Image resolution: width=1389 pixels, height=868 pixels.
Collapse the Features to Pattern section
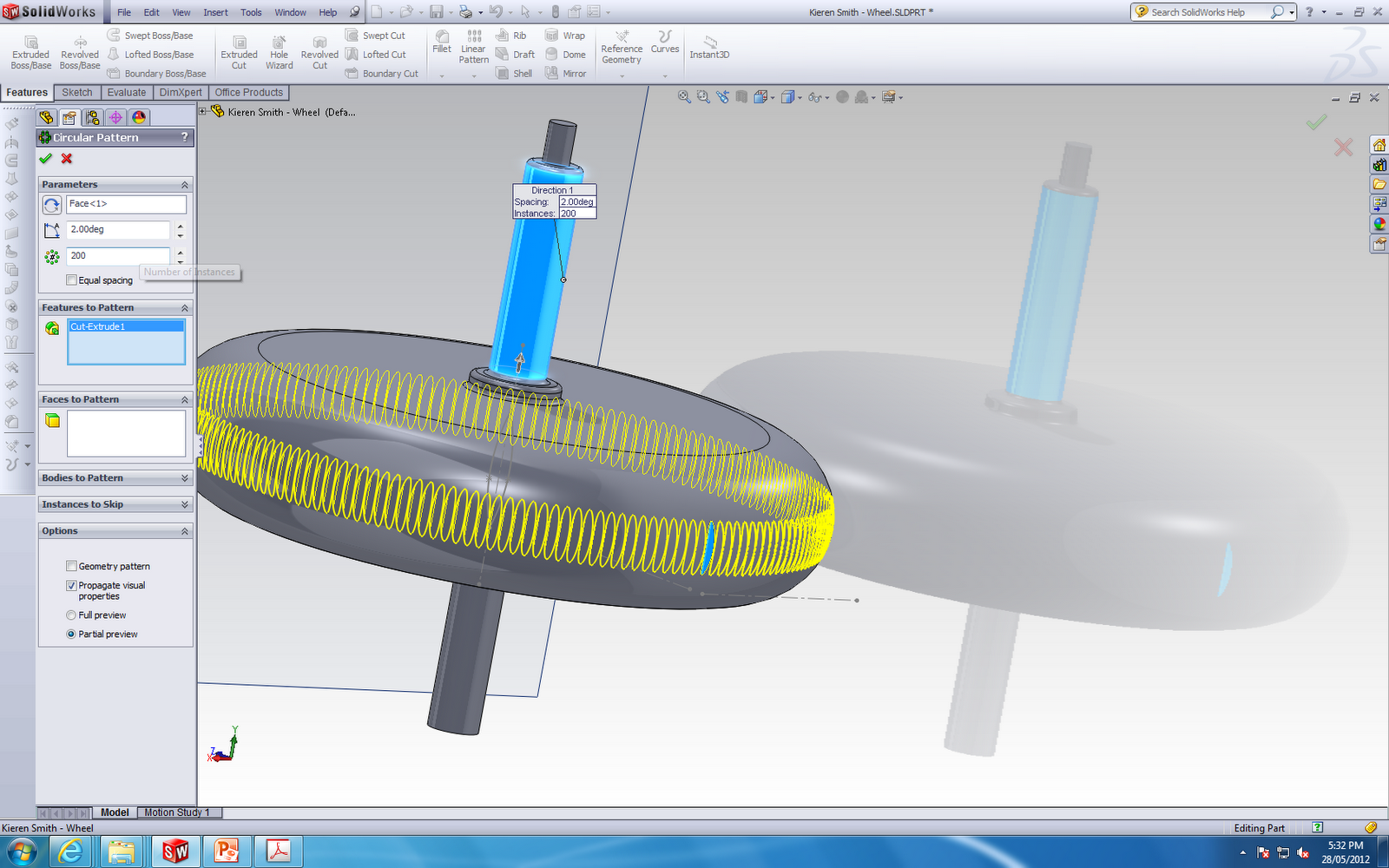pos(185,308)
